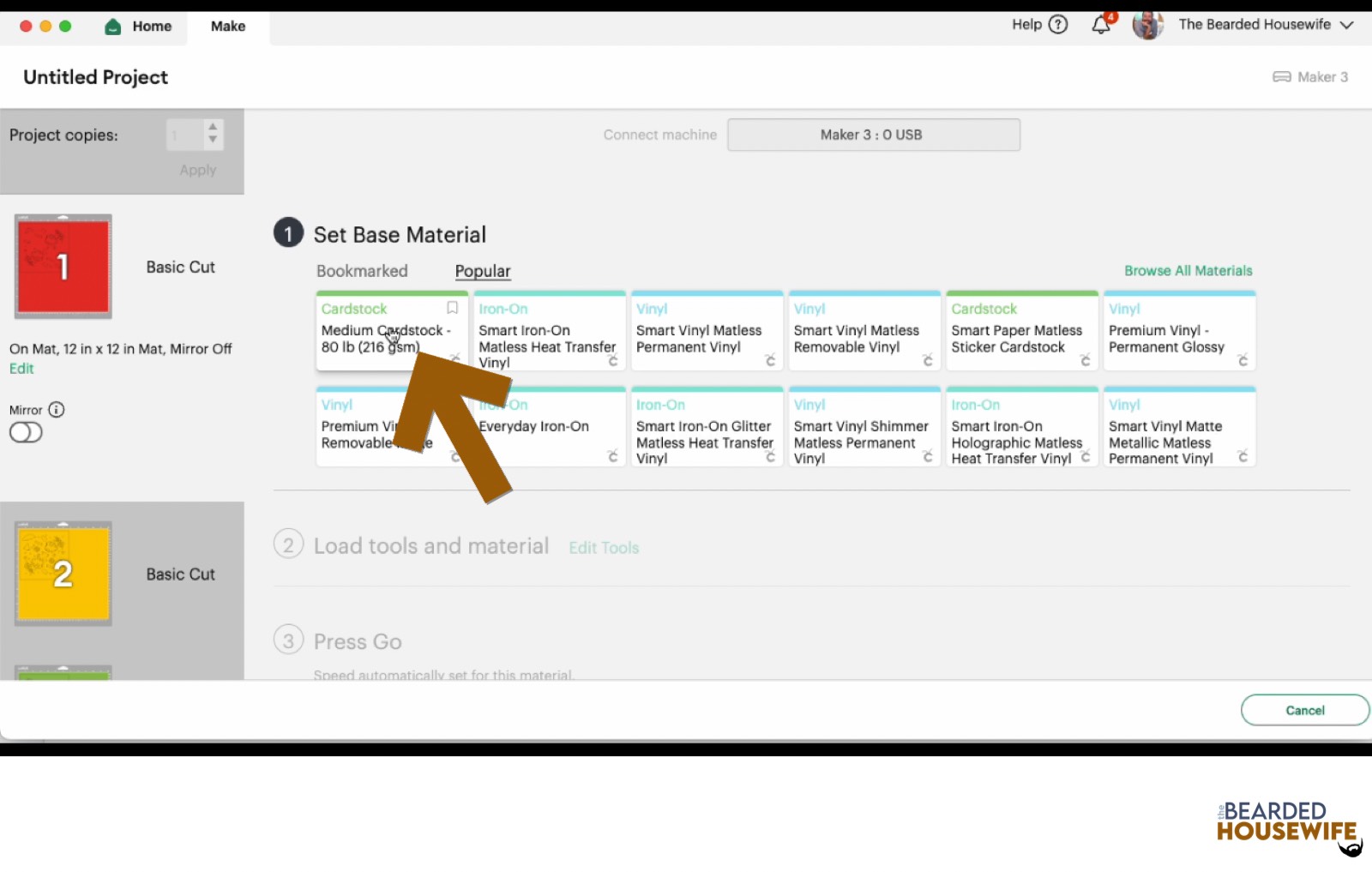Click the yellow macOS minimize window button
Screen dimensions: 1372x872
(45, 26)
